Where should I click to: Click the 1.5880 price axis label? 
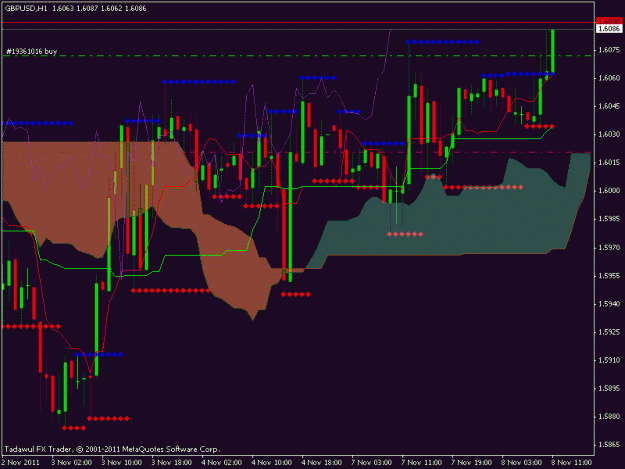pyautogui.click(x=609, y=417)
